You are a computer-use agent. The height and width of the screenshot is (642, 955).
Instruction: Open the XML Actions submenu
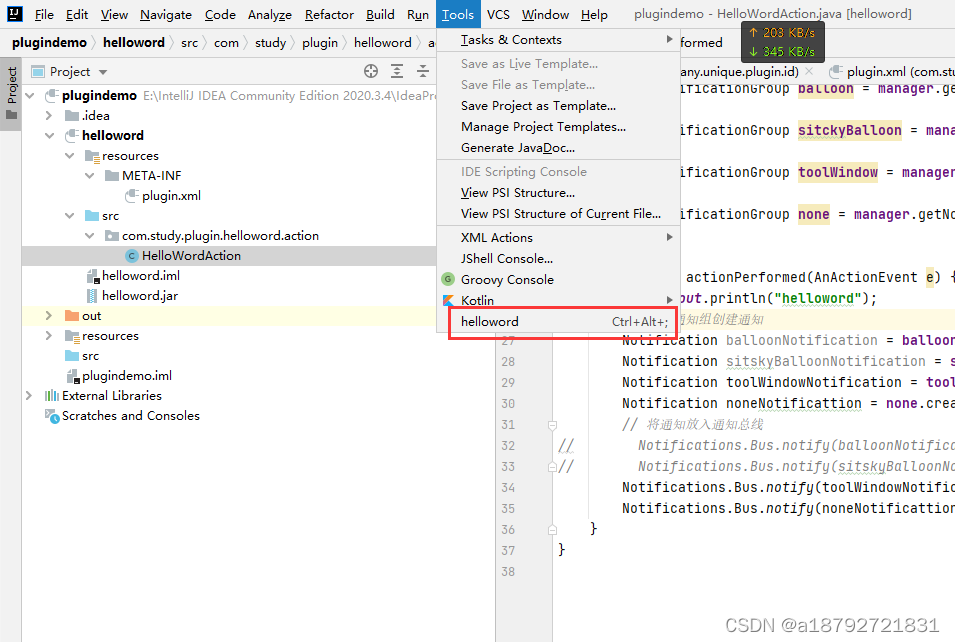[x=558, y=238]
